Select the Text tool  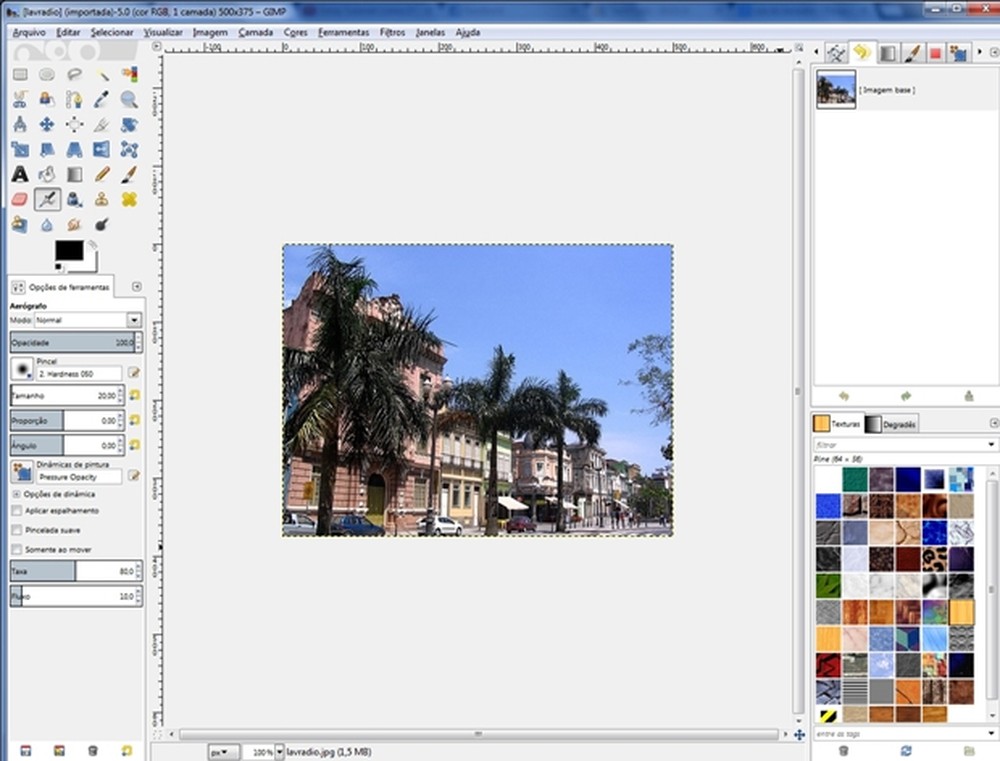coord(20,173)
